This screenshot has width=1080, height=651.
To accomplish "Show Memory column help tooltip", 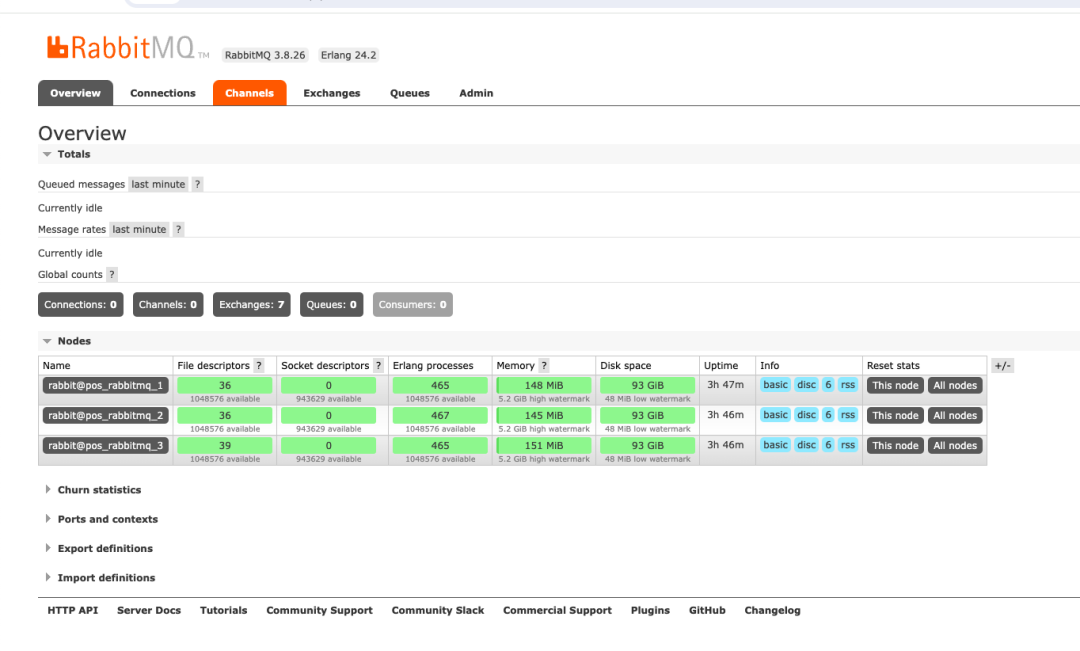I will point(543,366).
